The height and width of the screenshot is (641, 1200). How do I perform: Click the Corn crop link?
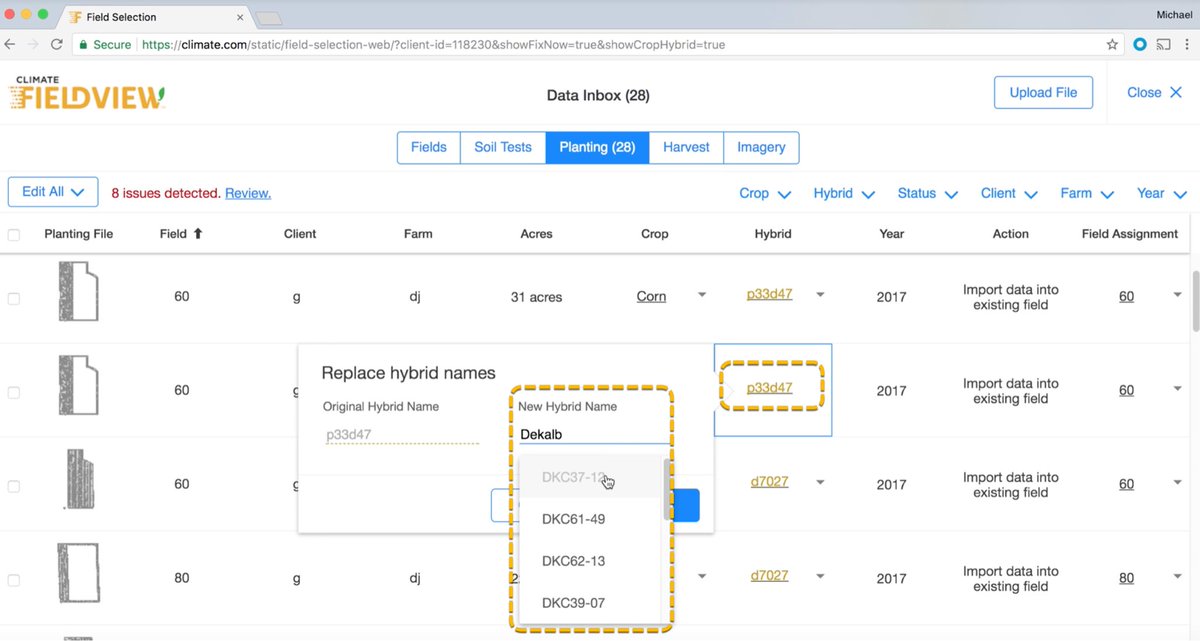(x=651, y=296)
